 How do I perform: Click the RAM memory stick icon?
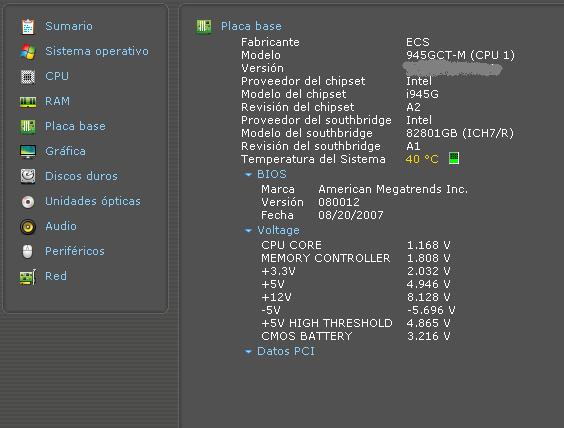coord(28,102)
